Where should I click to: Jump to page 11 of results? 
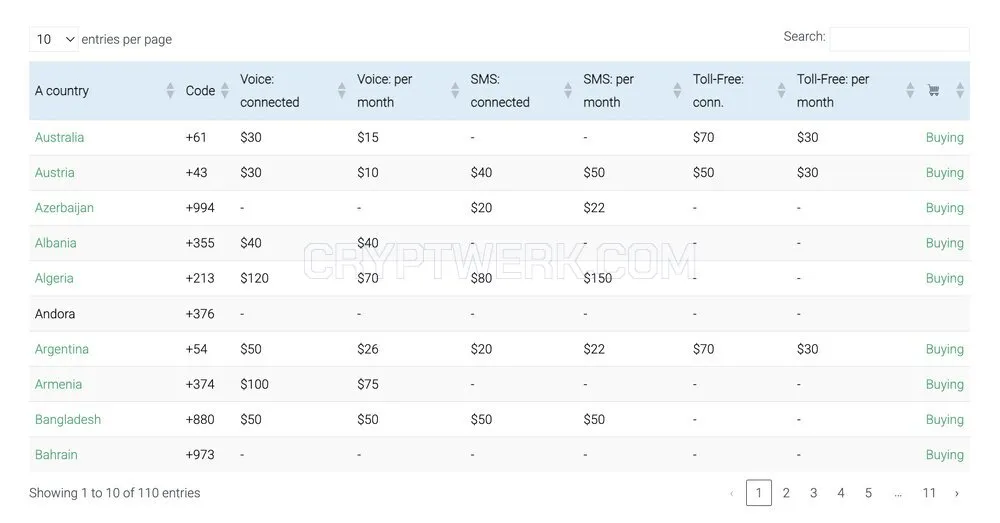[x=929, y=493]
